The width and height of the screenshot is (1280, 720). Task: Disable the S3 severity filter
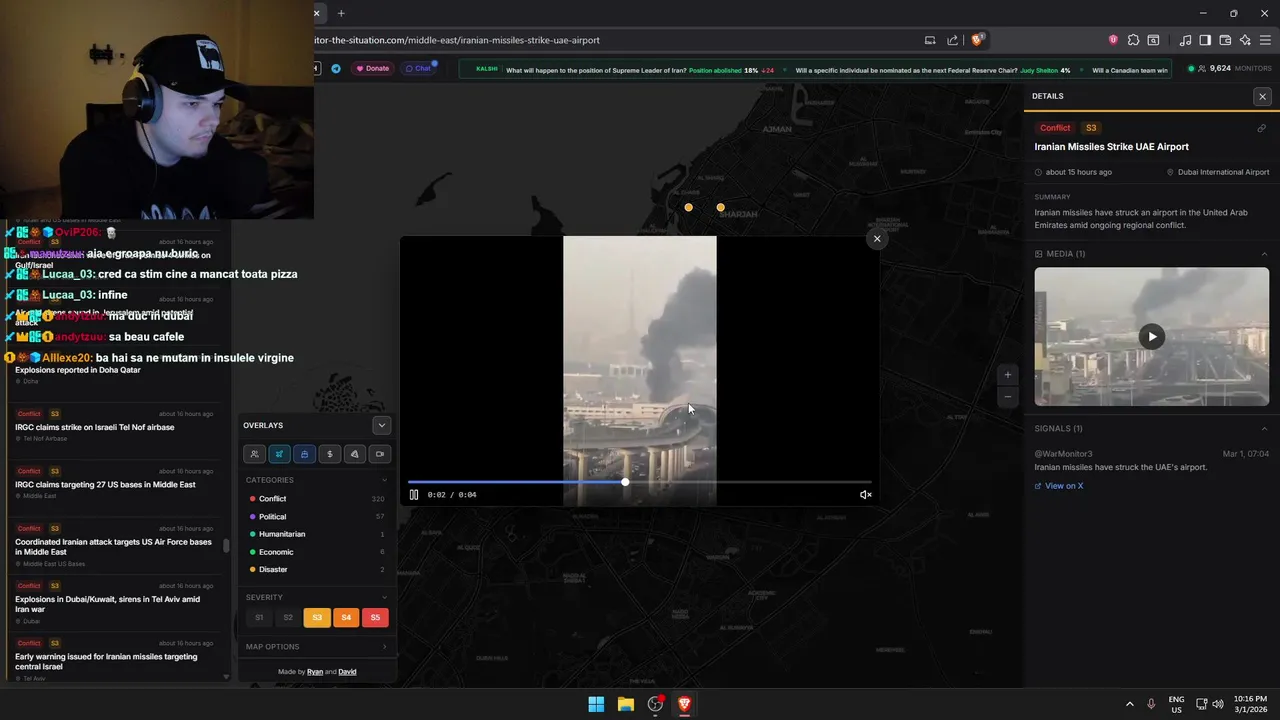point(317,618)
